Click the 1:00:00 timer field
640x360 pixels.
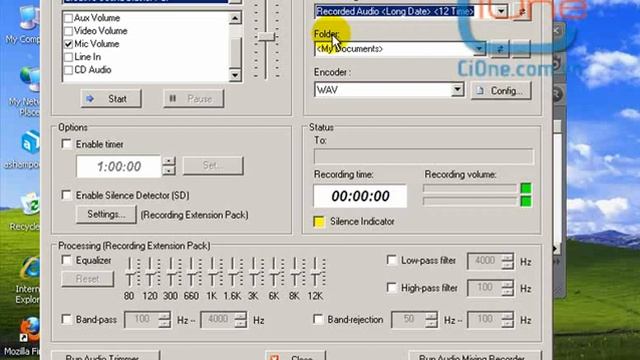tap(119, 166)
